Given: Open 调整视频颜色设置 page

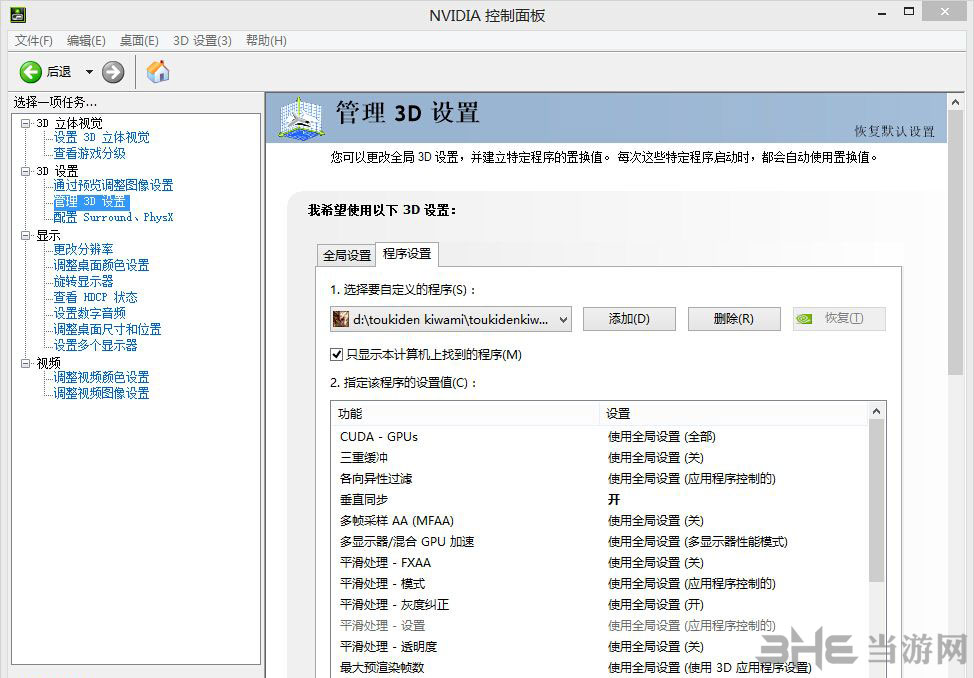Looking at the screenshot, I should point(101,377).
